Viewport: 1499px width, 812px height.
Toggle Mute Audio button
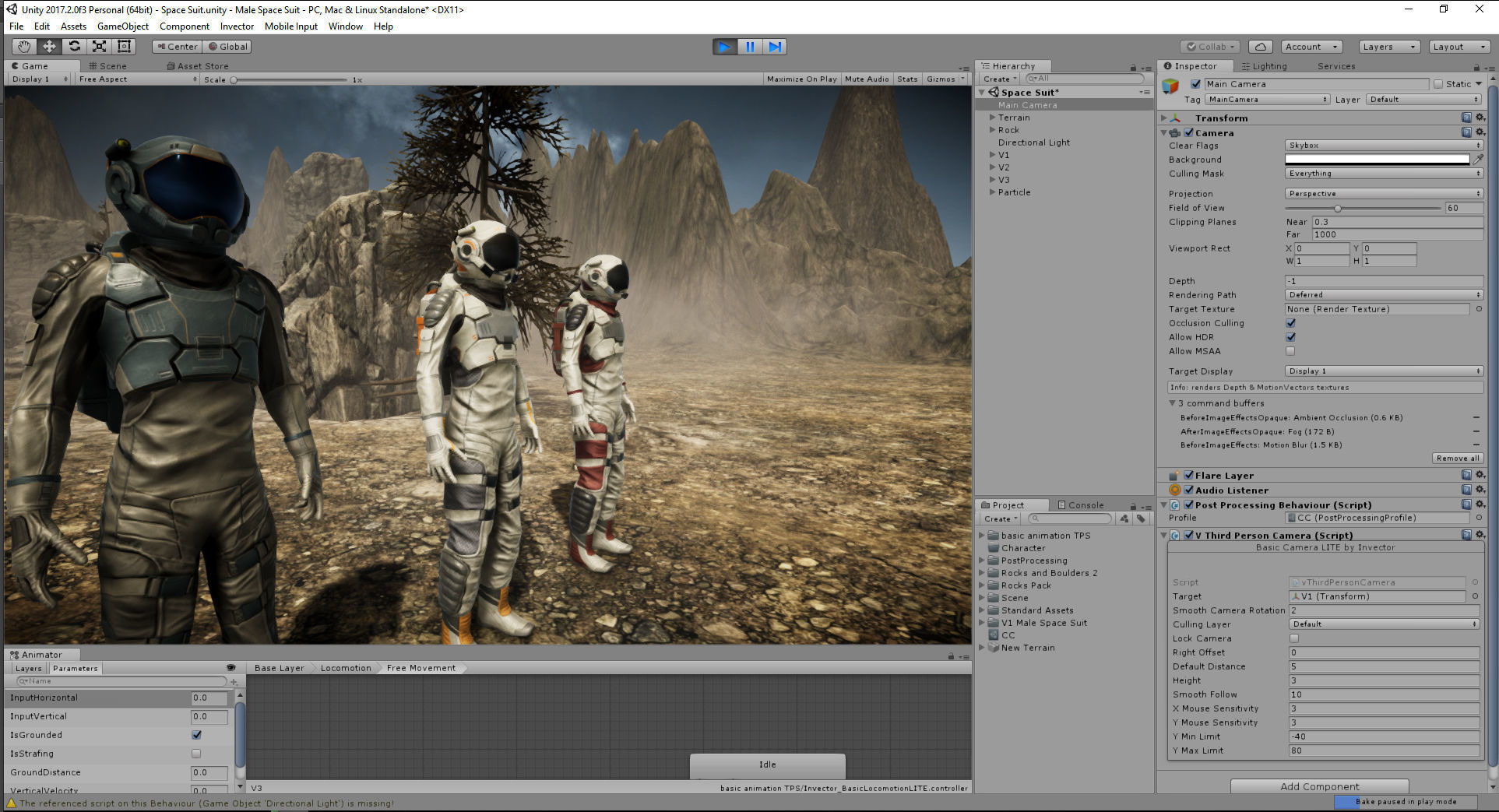pyautogui.click(x=867, y=79)
